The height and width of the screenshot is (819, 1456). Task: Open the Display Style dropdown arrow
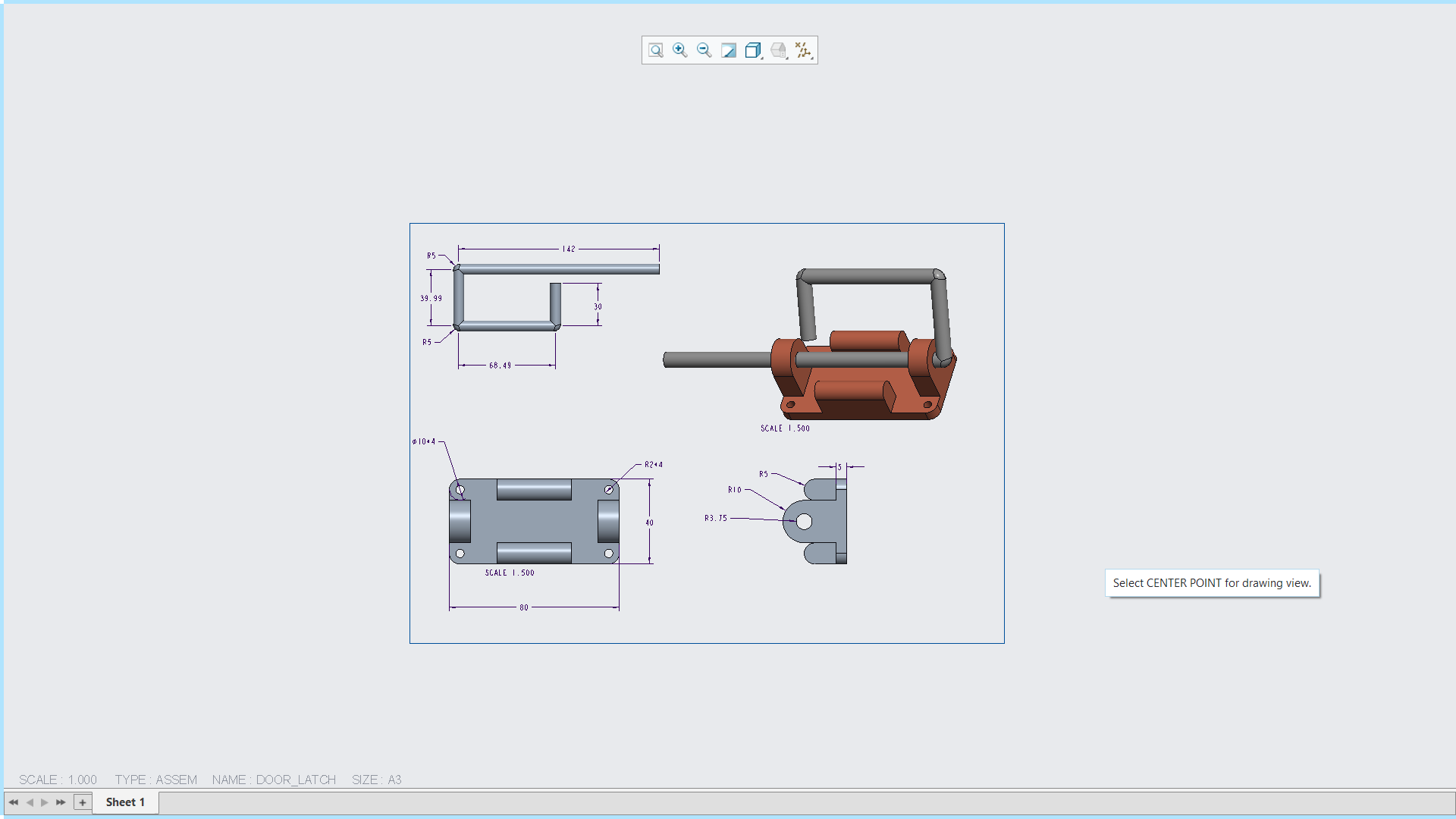point(786,57)
